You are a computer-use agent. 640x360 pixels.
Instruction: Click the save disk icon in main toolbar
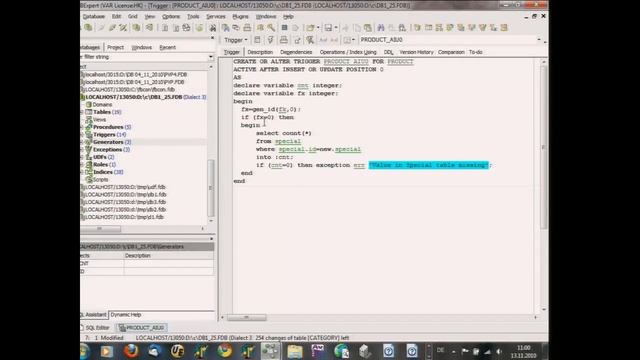coord(328,28)
